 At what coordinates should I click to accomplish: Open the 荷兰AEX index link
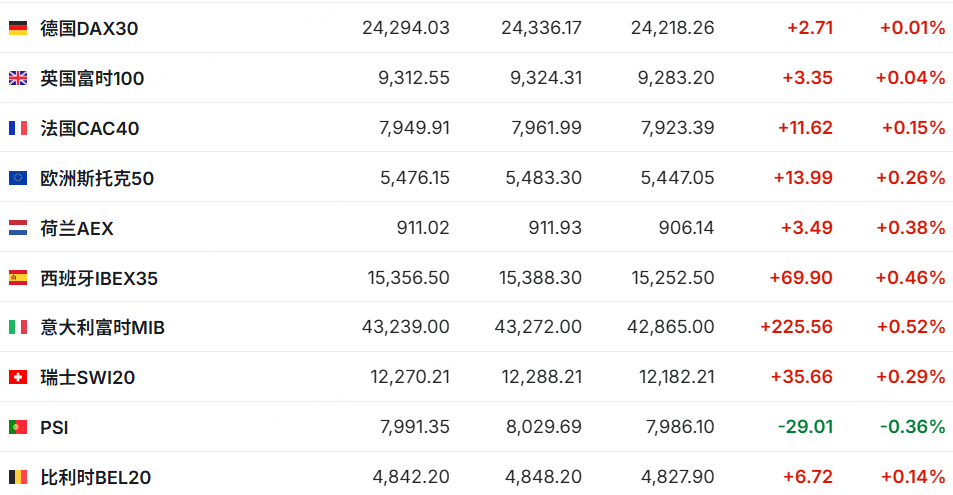[77, 228]
